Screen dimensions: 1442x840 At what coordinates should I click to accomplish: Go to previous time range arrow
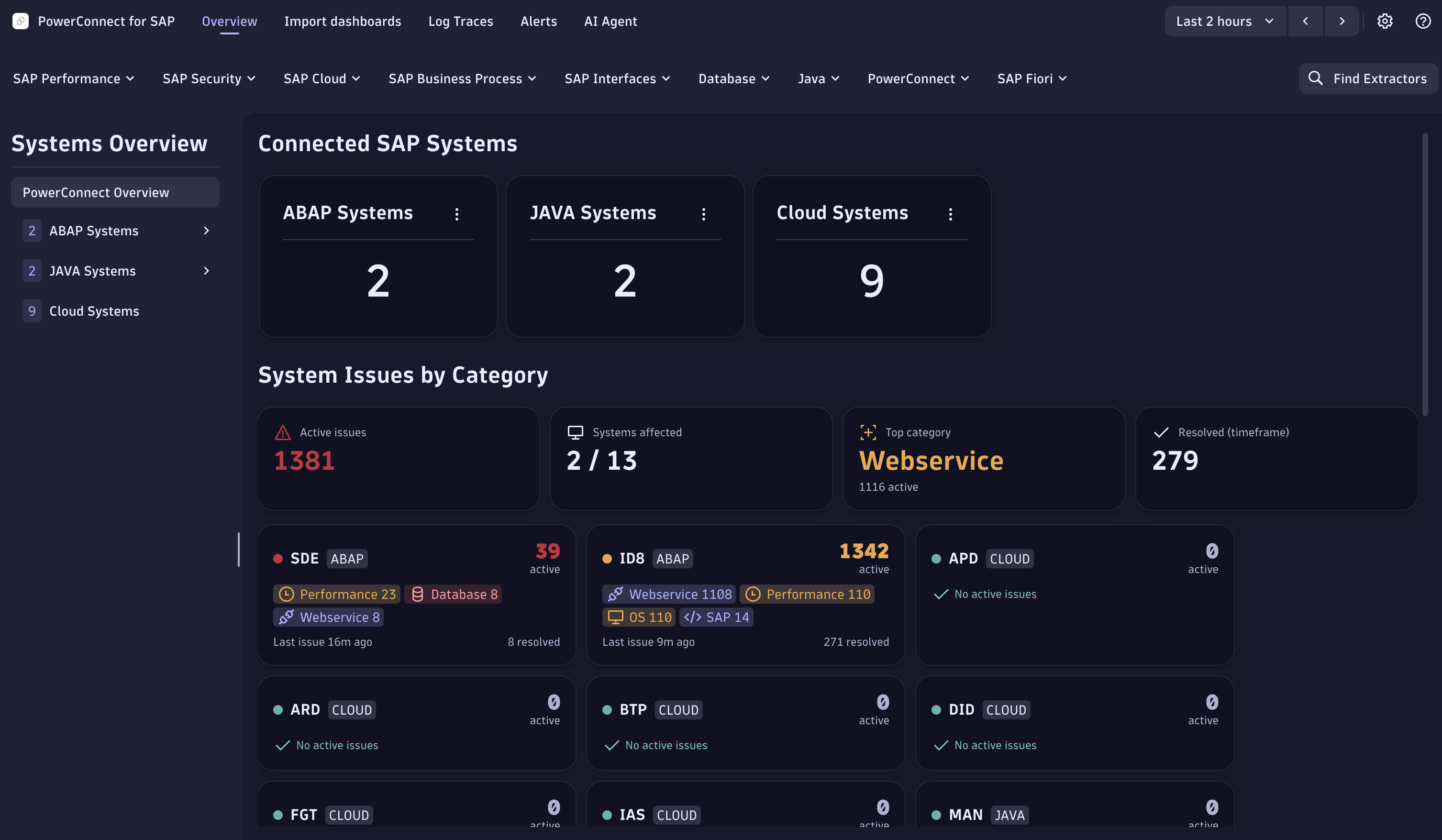[1305, 21]
